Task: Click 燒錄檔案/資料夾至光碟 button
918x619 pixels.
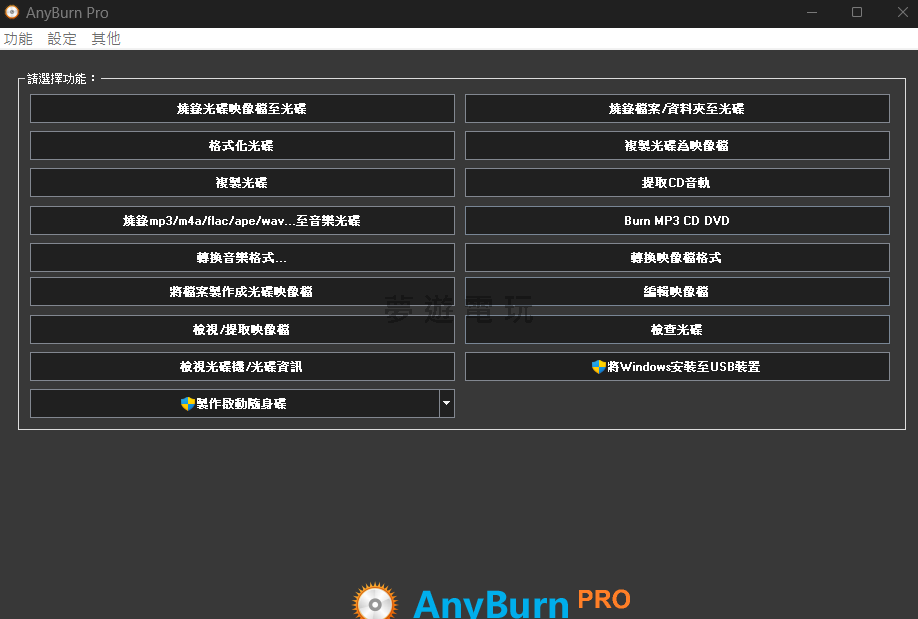Action: point(677,108)
